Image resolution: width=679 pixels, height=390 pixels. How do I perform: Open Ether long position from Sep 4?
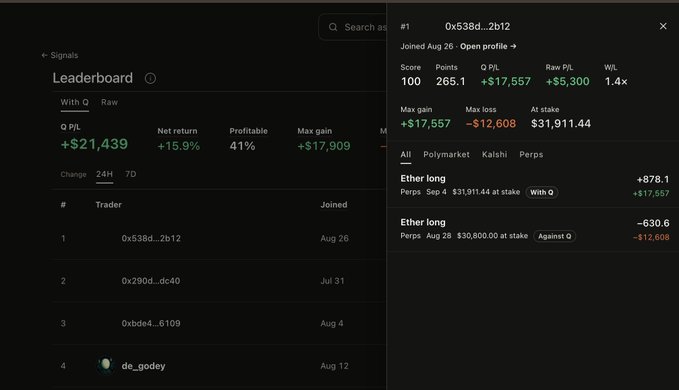(x=533, y=186)
